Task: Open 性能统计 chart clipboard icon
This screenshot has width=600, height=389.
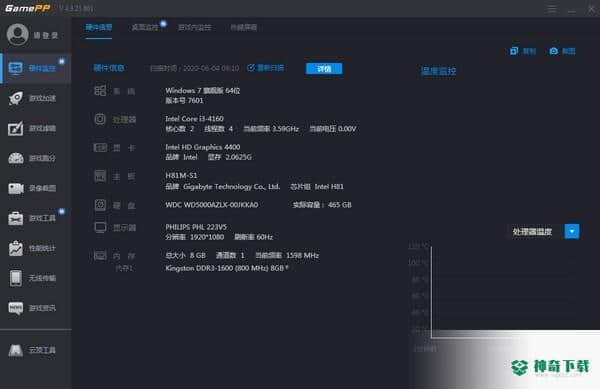Action: click(x=16, y=248)
